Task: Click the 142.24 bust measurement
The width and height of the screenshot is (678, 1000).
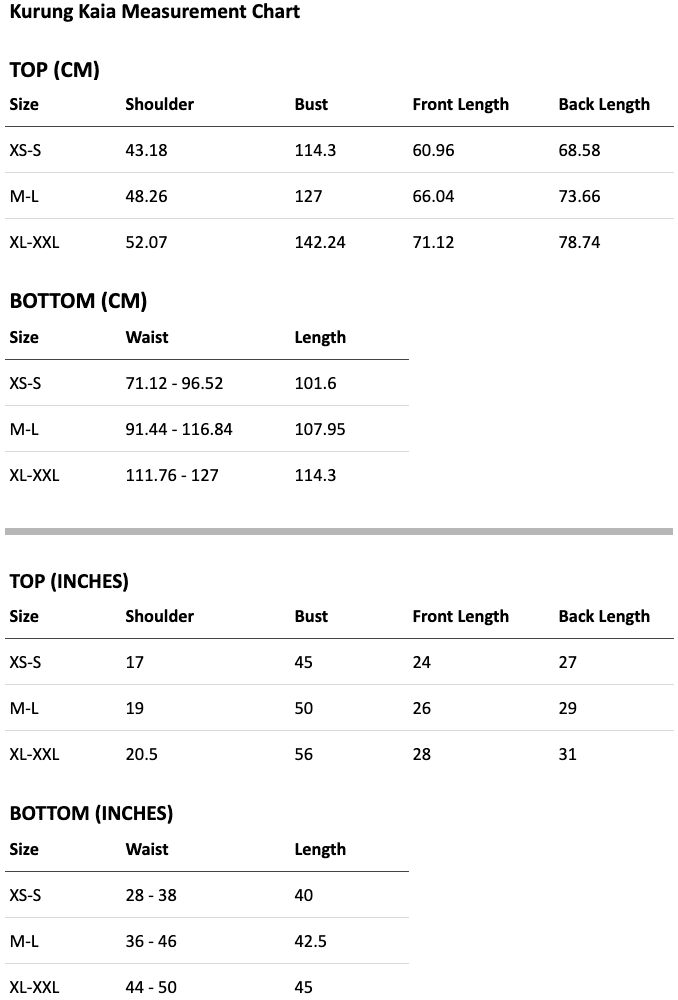Action: click(320, 243)
